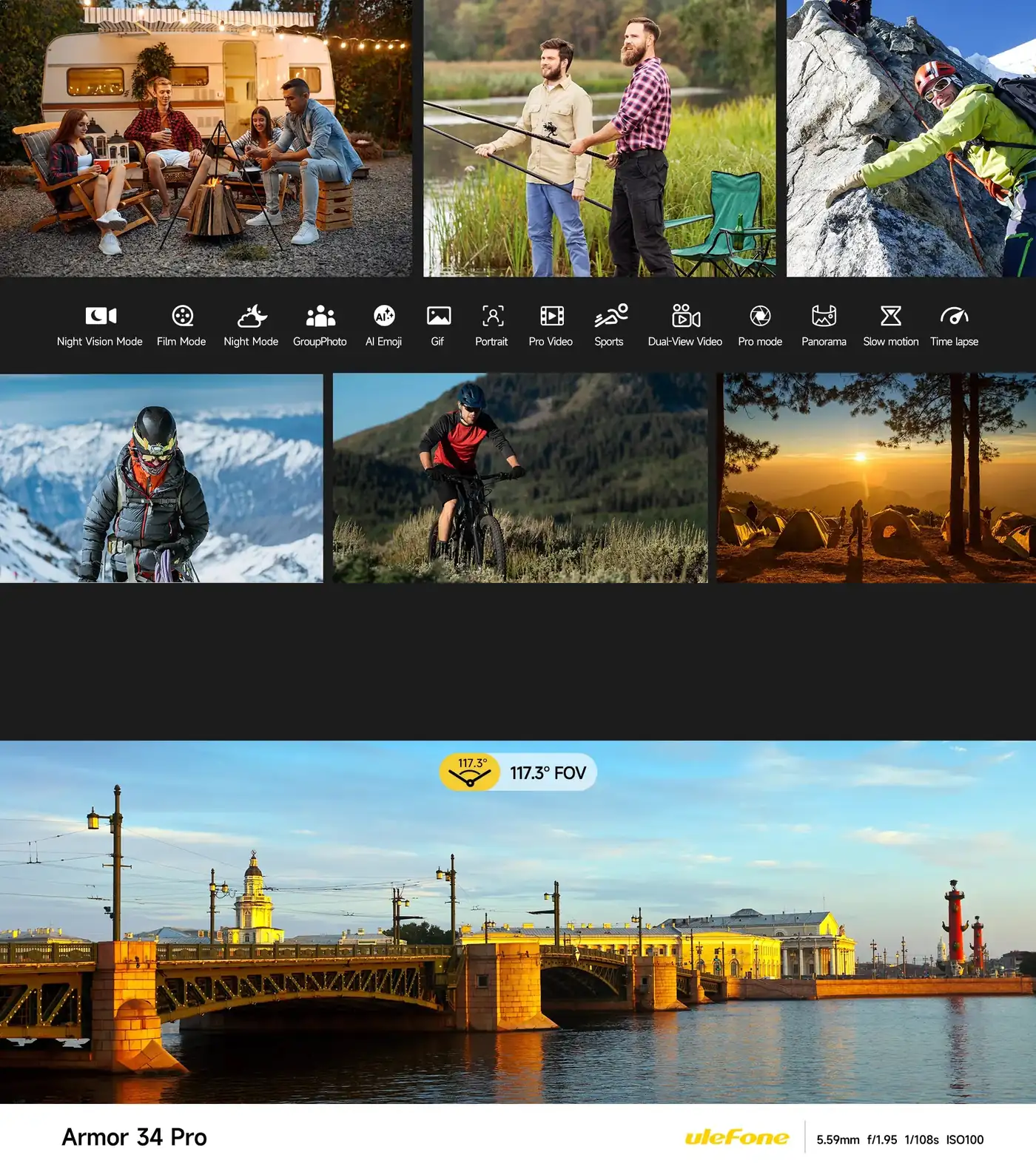This screenshot has height=1166, width=1036.
Task: Pick the GroupPhoto people icon
Action: tap(320, 316)
